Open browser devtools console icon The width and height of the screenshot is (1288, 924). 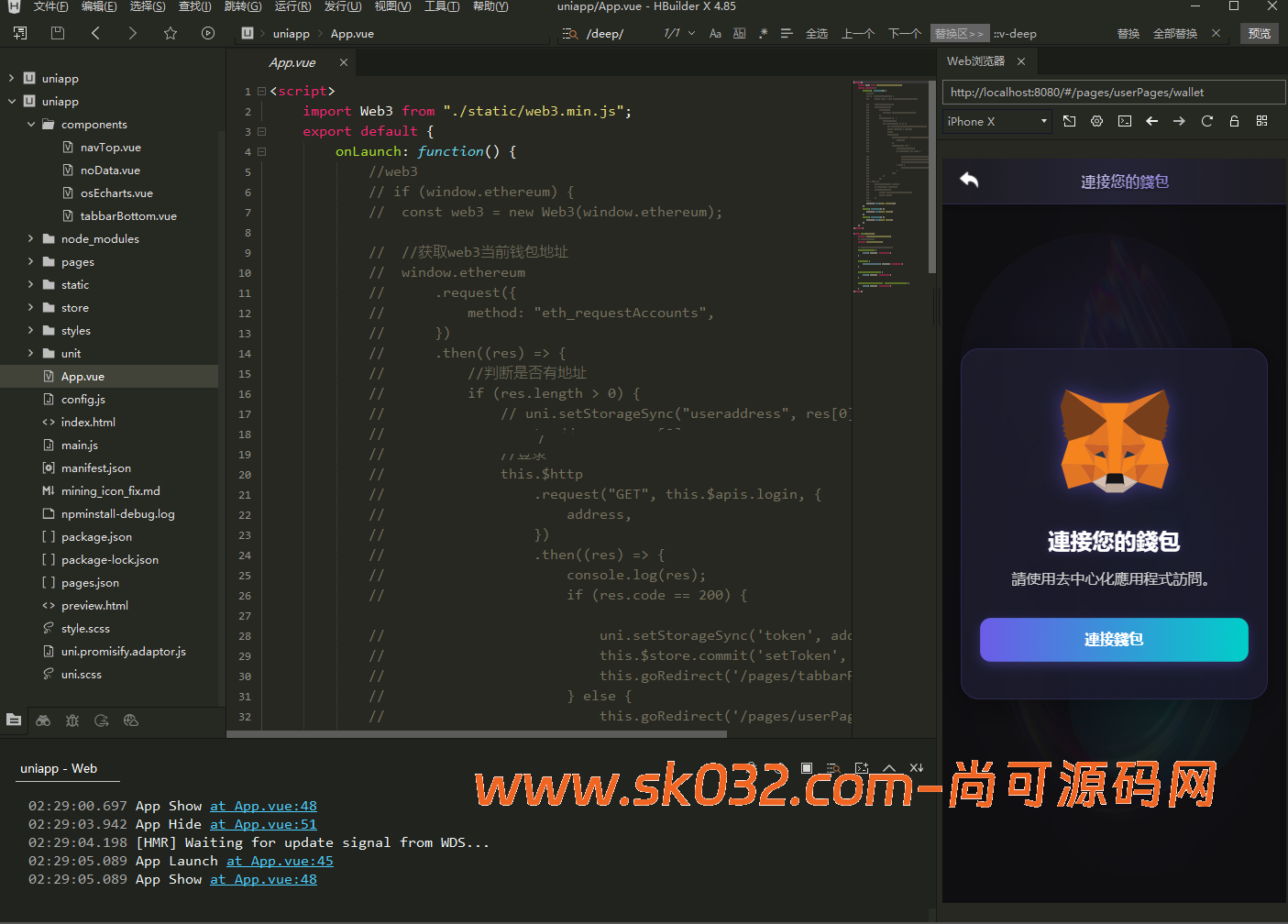click(x=1124, y=121)
